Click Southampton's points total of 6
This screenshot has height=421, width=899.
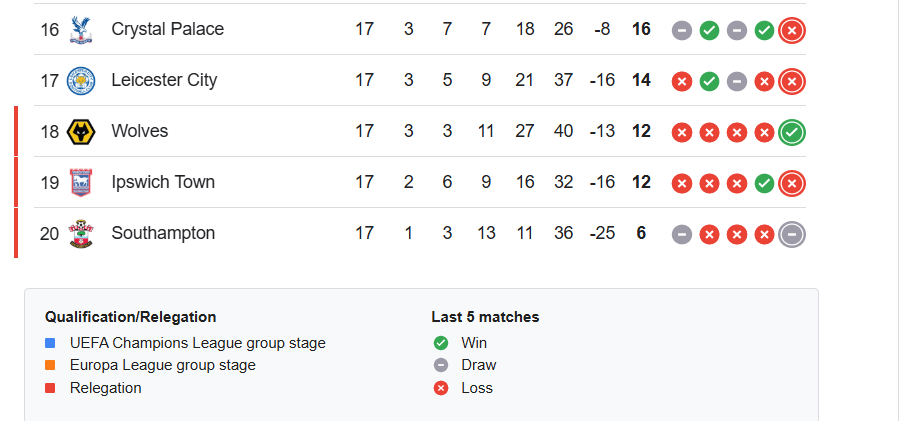[x=641, y=234]
